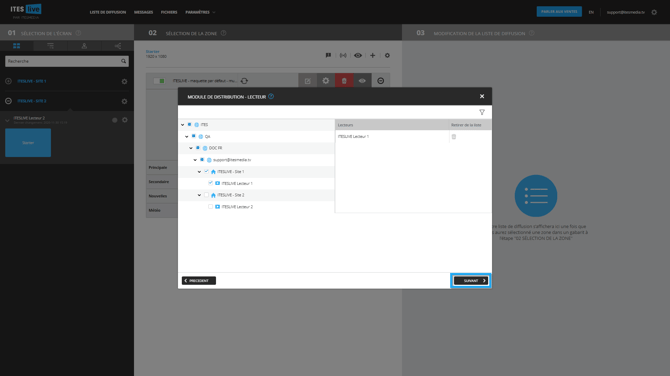Open the Fichiers menu
The height and width of the screenshot is (376, 670).
(x=169, y=12)
